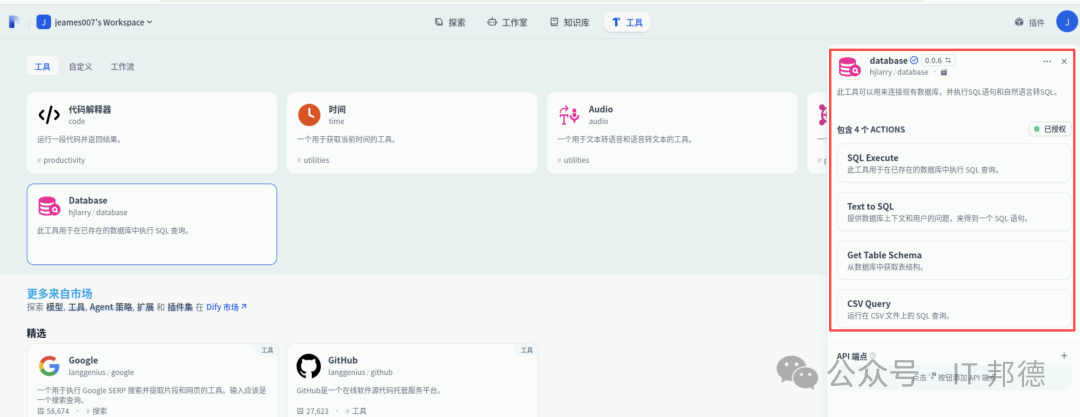The width and height of the screenshot is (1080, 417).
Task: Click the verified badge beside database
Action: [x=914, y=61]
